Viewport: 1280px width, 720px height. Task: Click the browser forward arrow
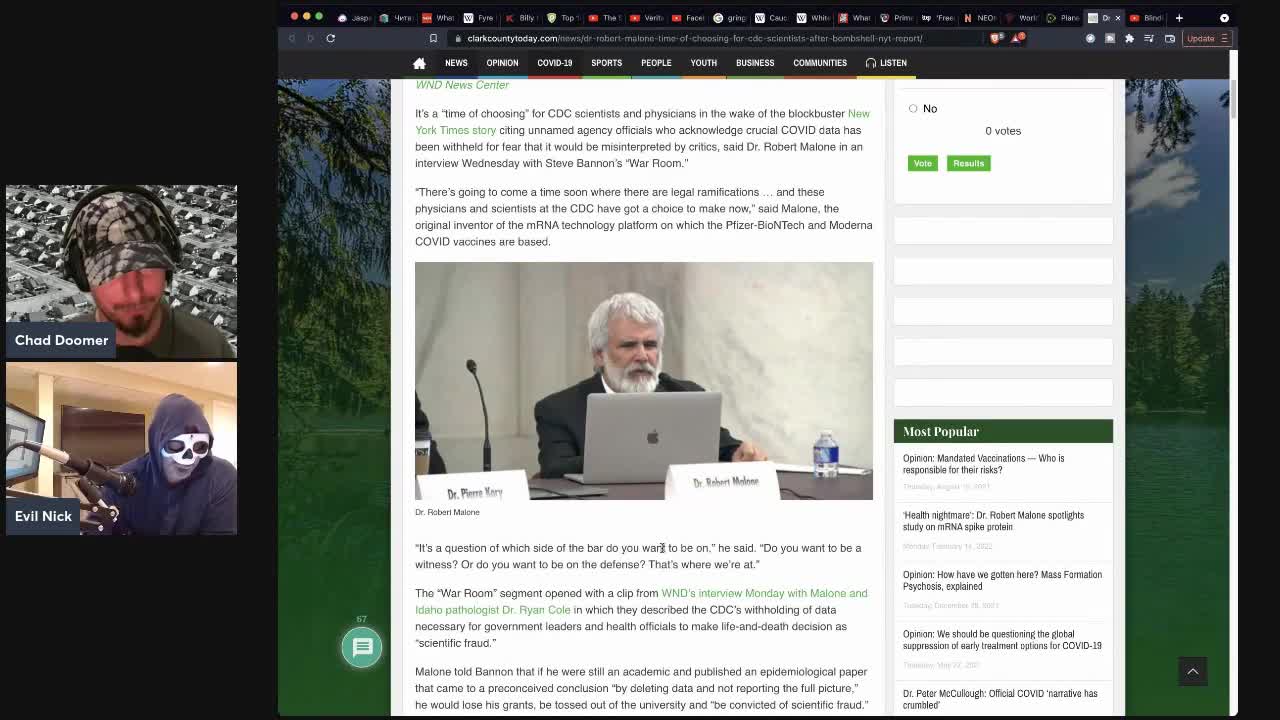pyautogui.click(x=310, y=38)
